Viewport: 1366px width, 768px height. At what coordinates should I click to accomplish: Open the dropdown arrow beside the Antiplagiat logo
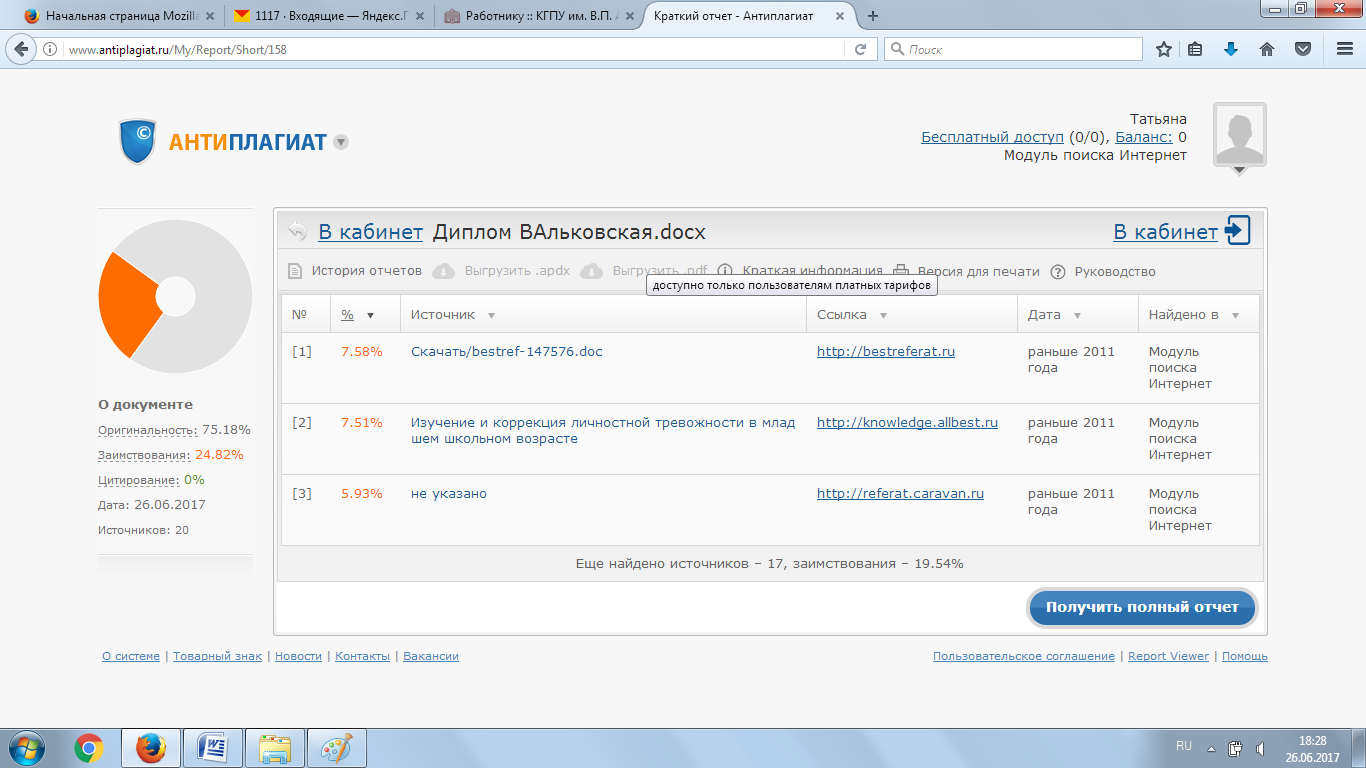pos(341,142)
